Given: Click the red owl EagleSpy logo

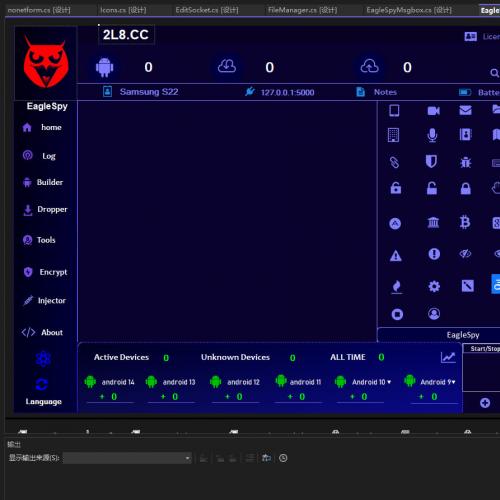Looking at the screenshot, I should pos(46,63).
